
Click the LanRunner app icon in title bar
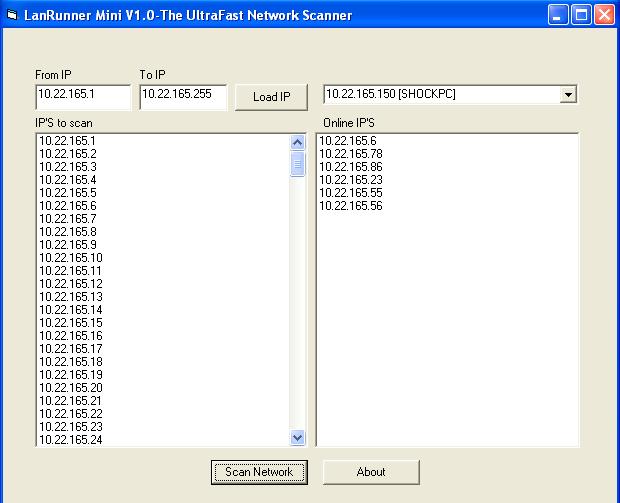click(x=13, y=15)
